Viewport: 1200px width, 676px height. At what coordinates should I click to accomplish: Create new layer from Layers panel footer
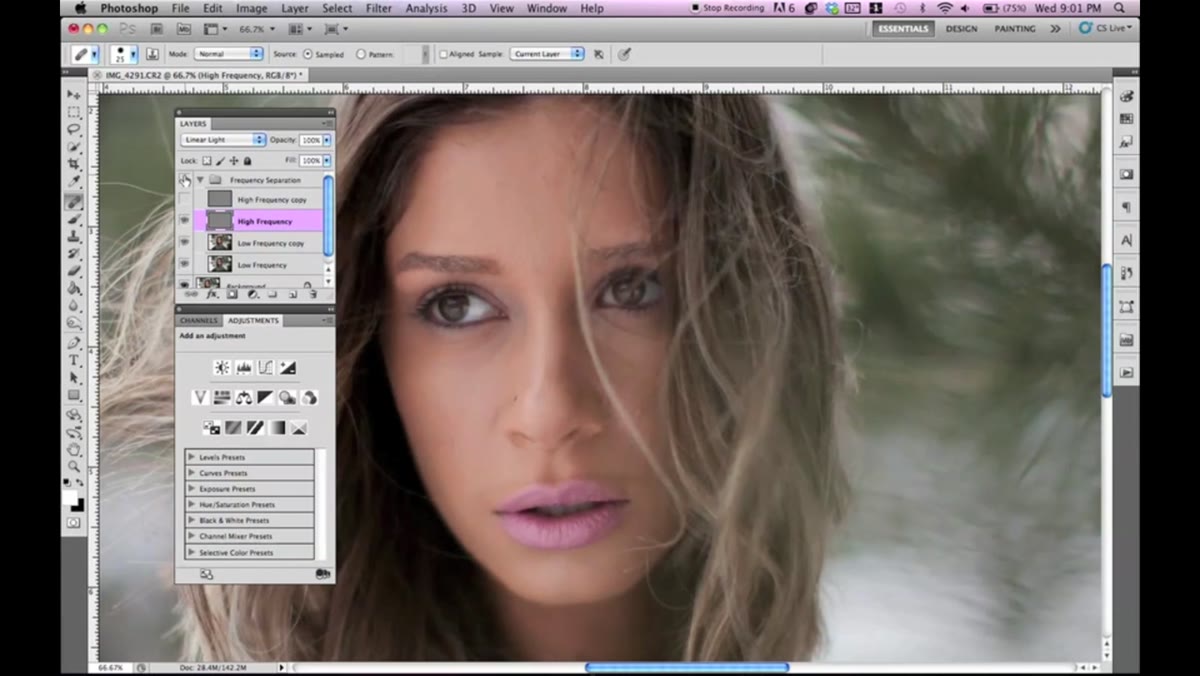[x=292, y=295]
